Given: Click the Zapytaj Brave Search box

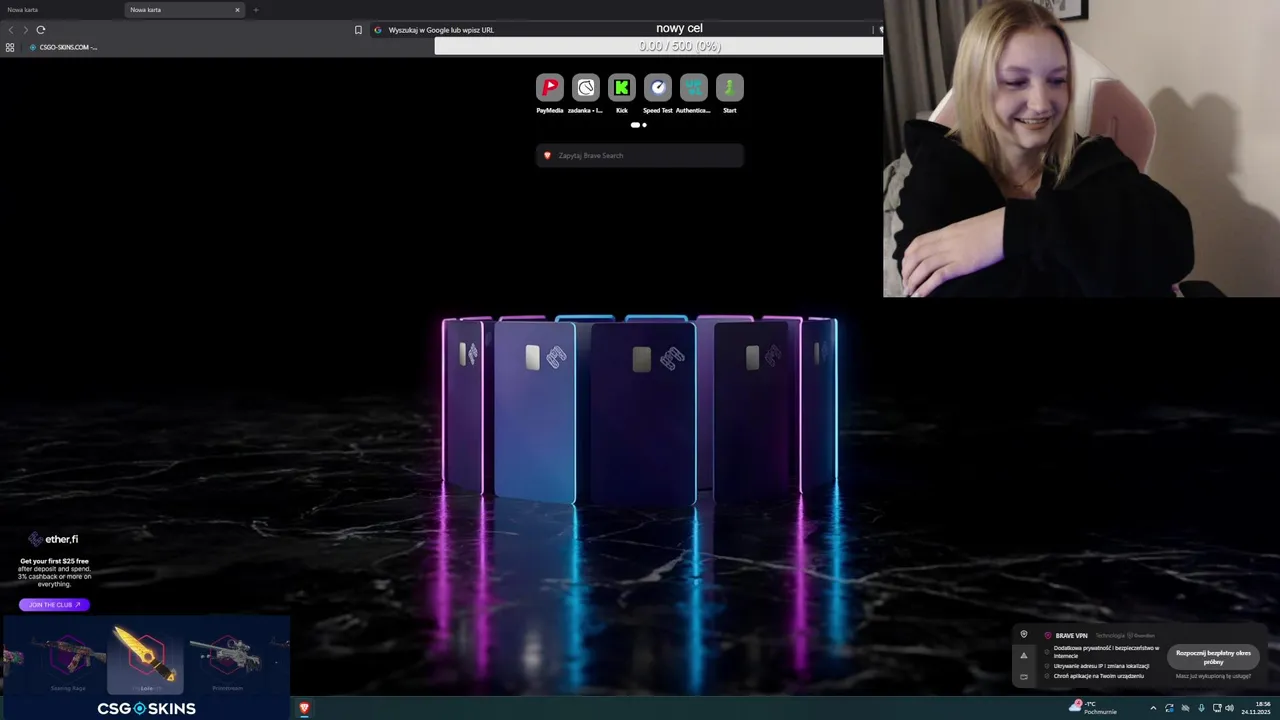Looking at the screenshot, I should click(640, 155).
